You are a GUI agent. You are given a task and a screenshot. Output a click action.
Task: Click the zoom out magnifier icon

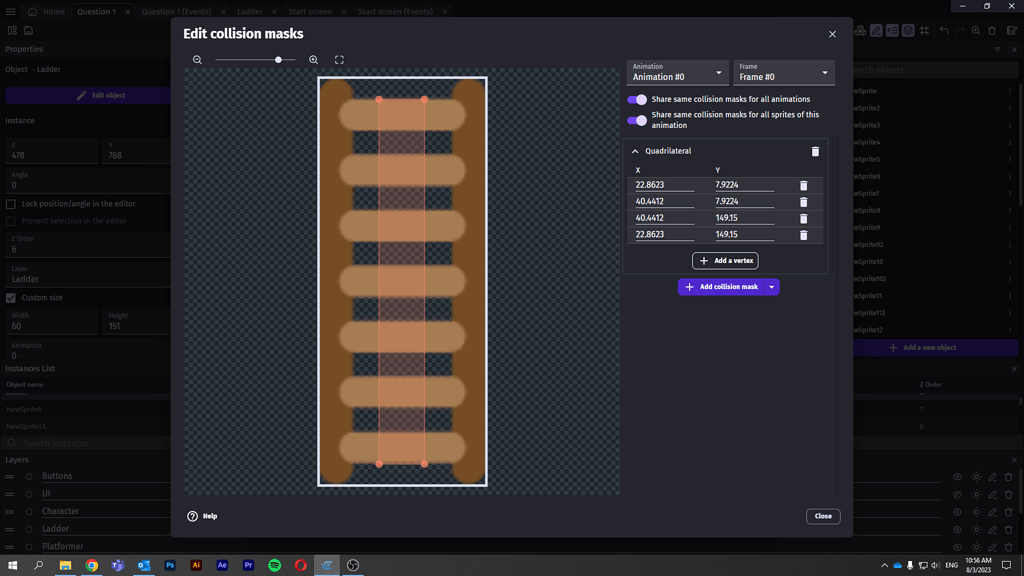197,60
